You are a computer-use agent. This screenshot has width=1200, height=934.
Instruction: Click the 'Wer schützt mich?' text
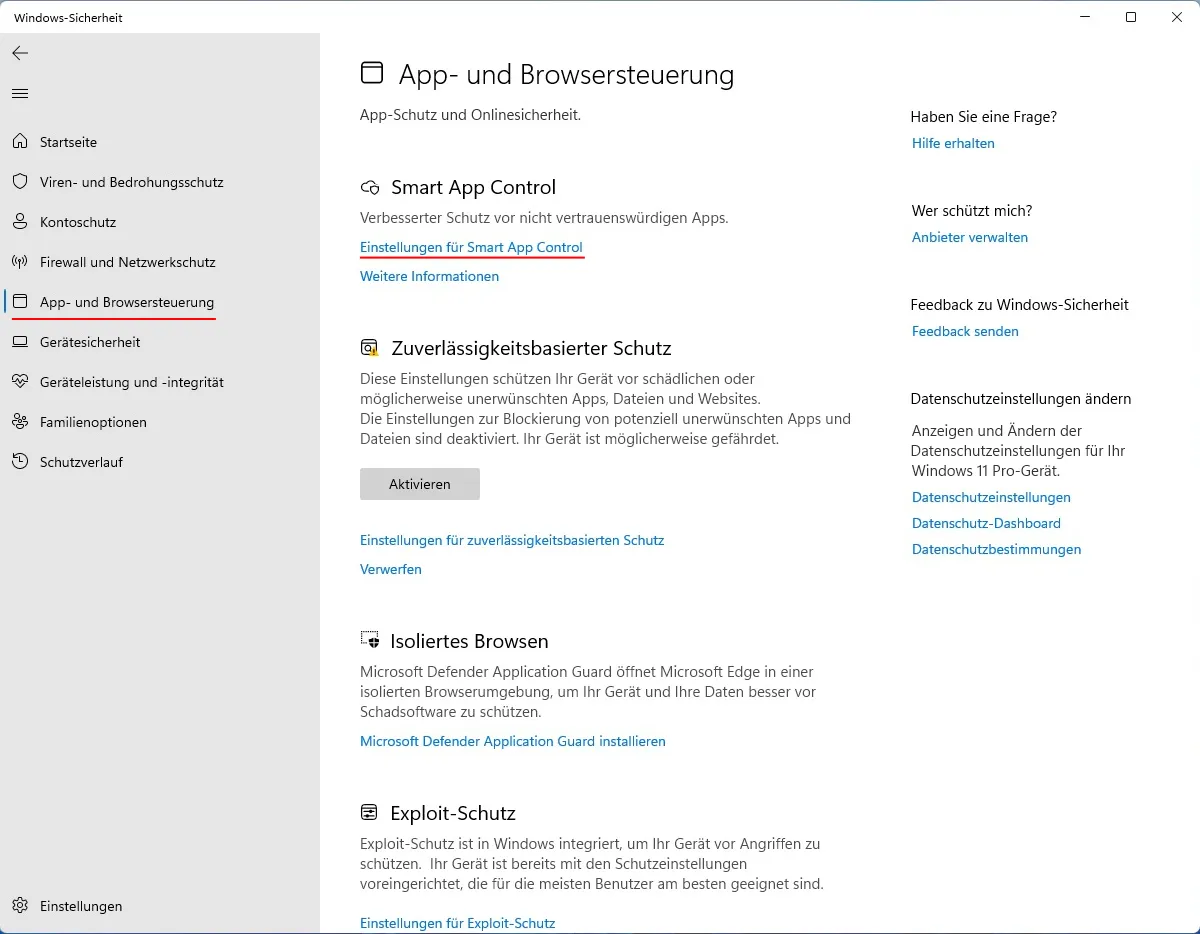(972, 211)
